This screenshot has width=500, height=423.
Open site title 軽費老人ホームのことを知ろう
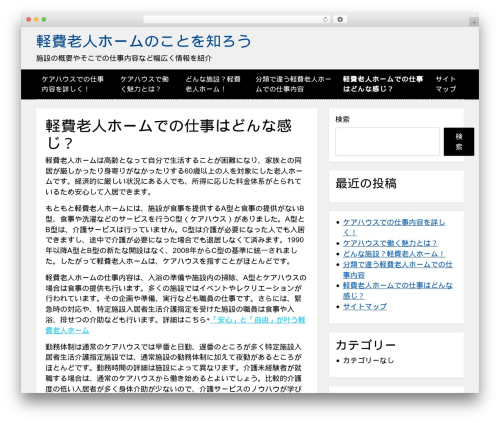click(x=144, y=41)
